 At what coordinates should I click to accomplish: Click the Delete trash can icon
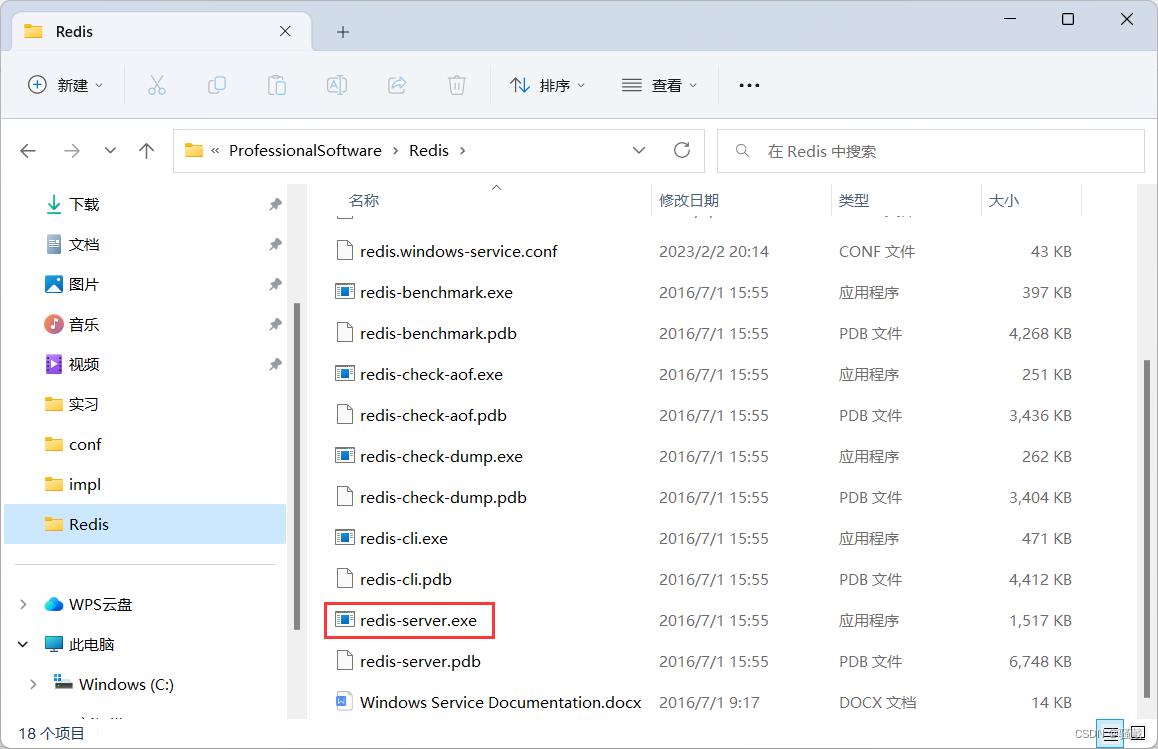pos(457,86)
